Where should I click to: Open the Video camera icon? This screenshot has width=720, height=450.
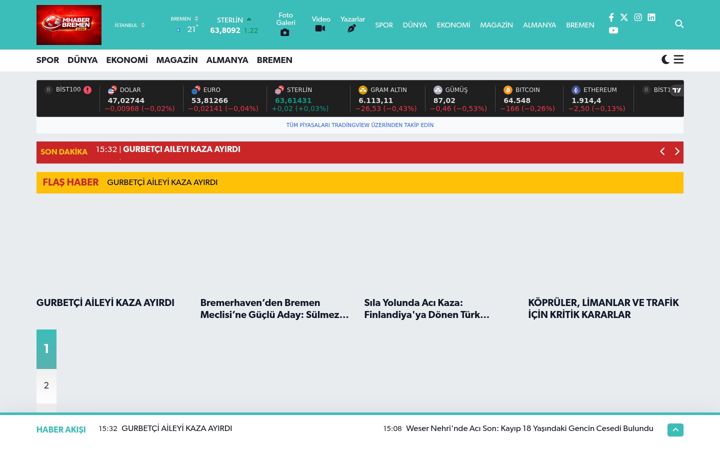click(x=320, y=28)
